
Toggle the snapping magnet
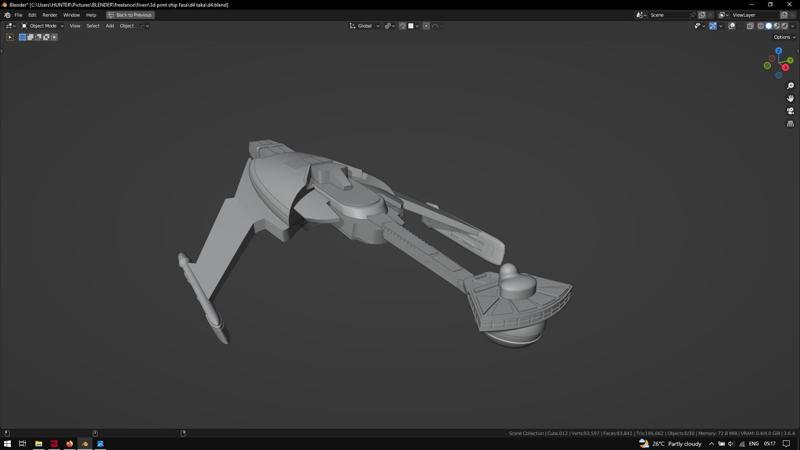pos(403,26)
